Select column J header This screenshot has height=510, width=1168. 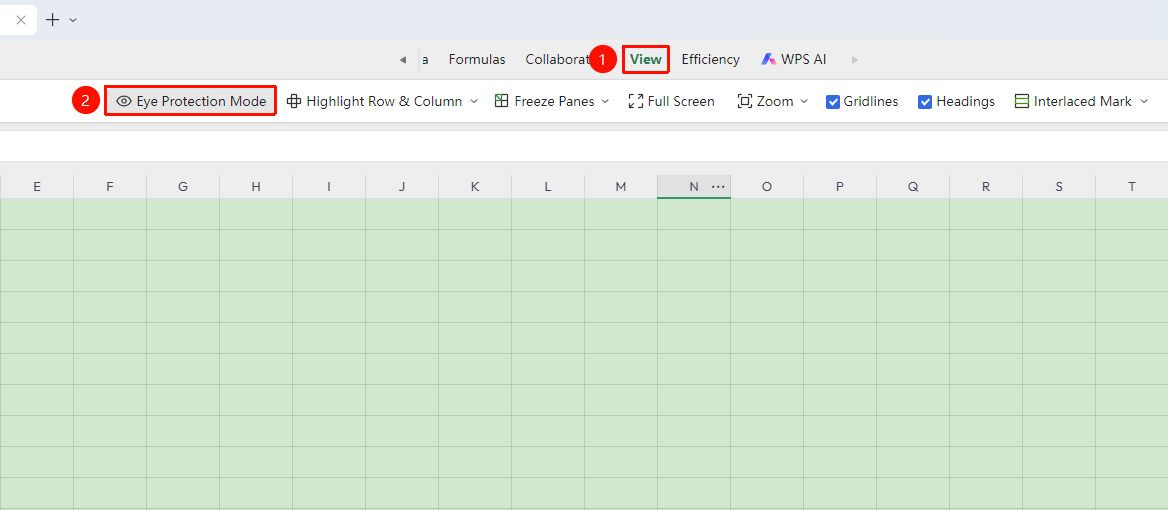[402, 187]
